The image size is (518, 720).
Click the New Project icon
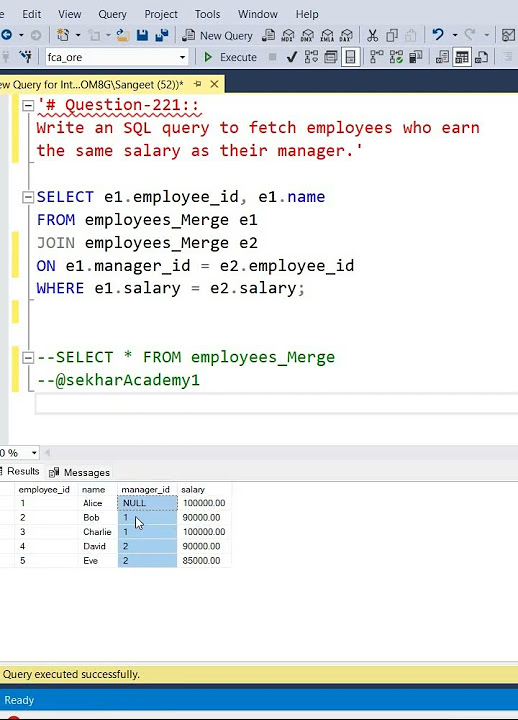click(x=62, y=35)
